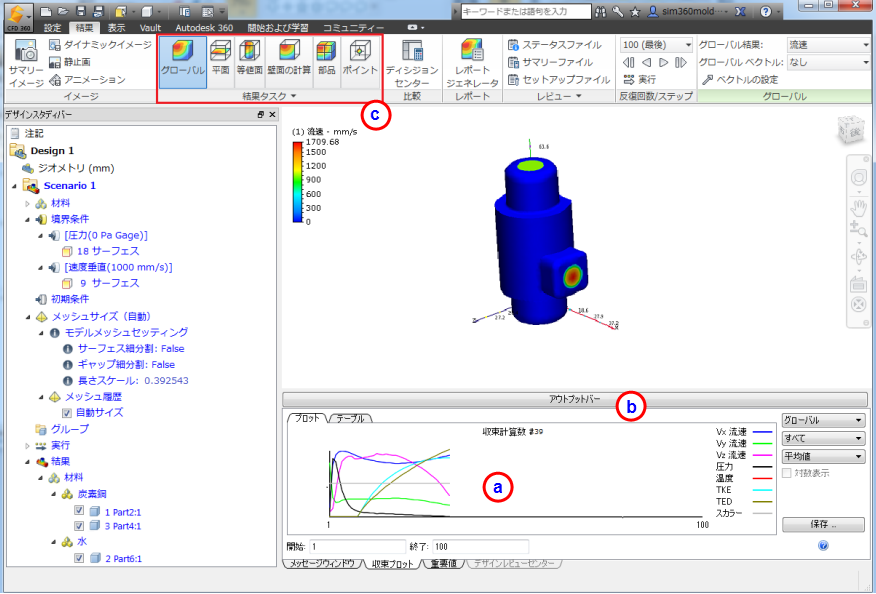Open the レポートジェネレータ

[x=472, y=63]
